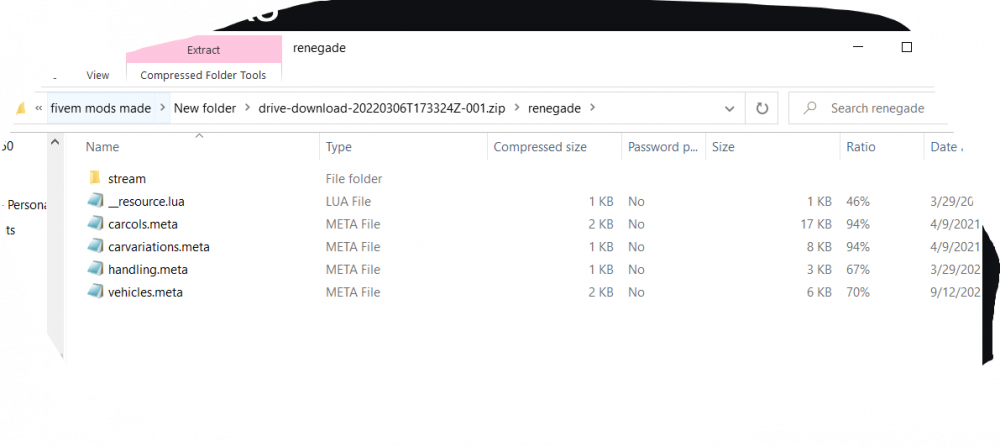1000x447 pixels.
Task: Sort files by Ratio column header
Action: point(860,147)
